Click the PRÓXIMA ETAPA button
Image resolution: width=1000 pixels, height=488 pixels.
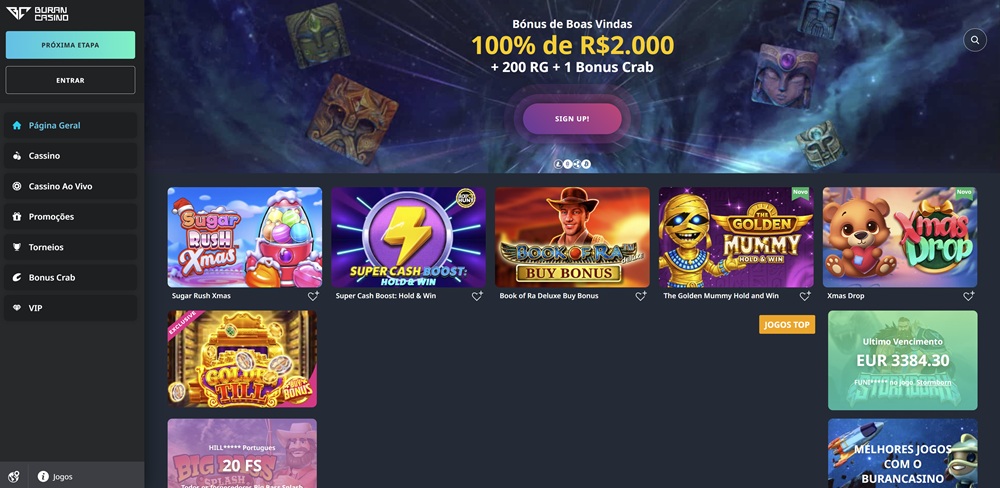click(x=70, y=45)
